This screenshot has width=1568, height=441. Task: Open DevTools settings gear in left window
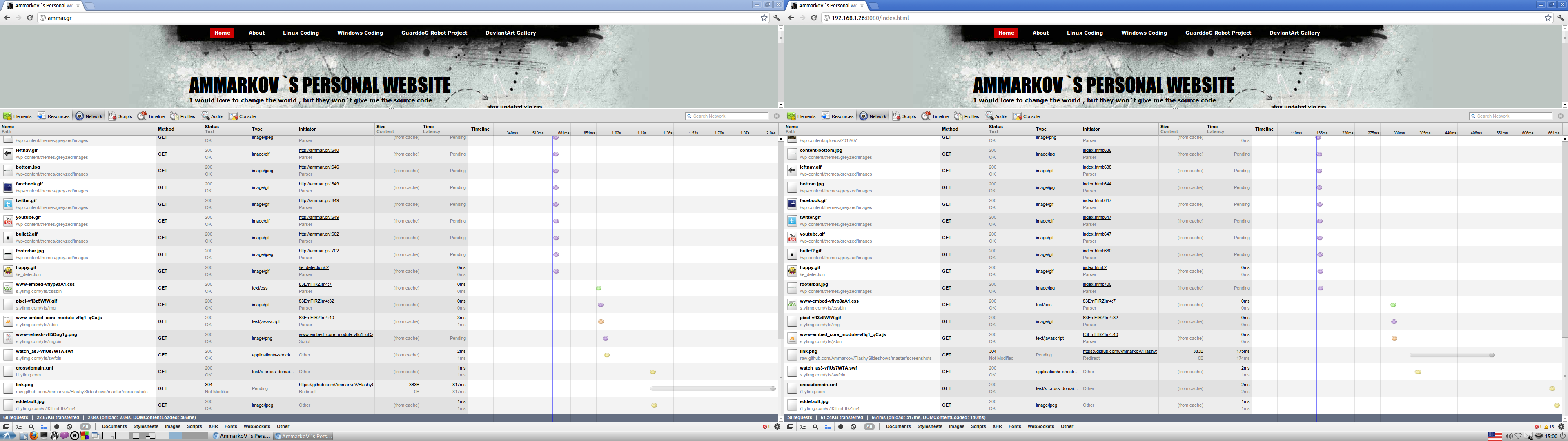[777, 426]
